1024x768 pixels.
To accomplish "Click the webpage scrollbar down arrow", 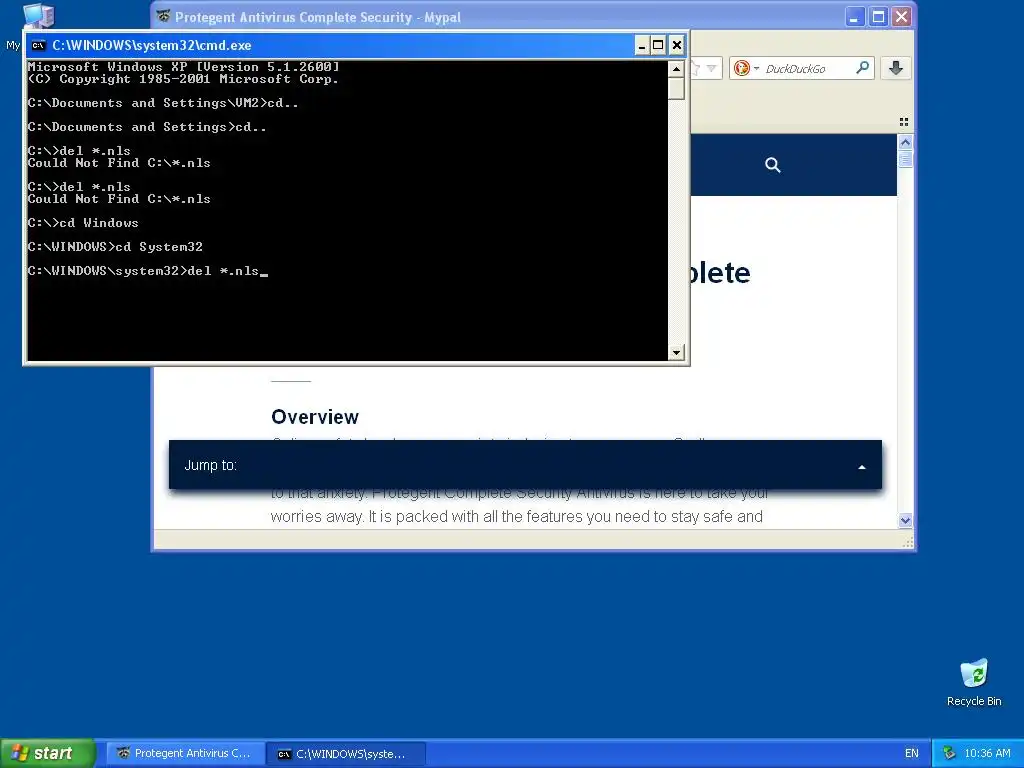I will coord(905,520).
